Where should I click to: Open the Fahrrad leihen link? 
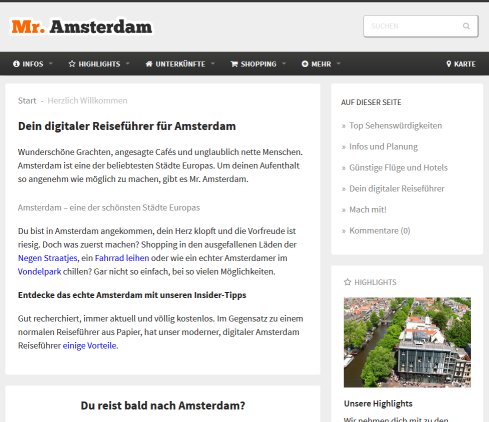[x=122, y=258]
